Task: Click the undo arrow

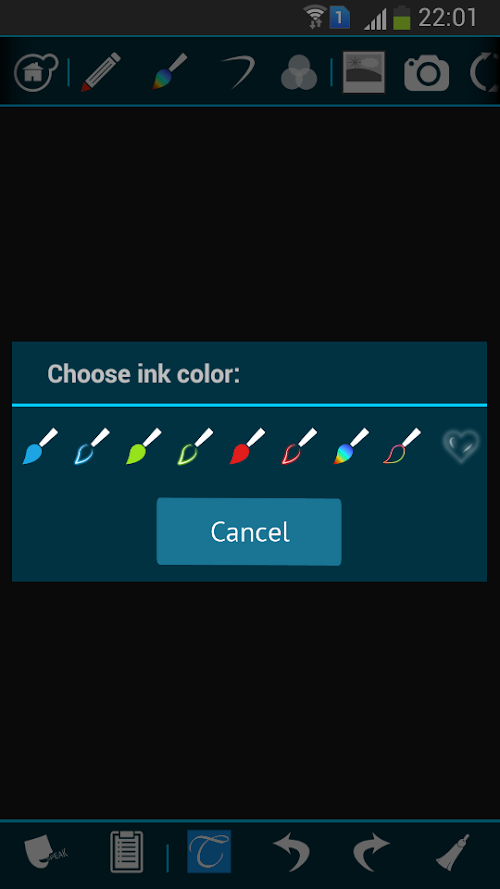Action: click(291, 852)
